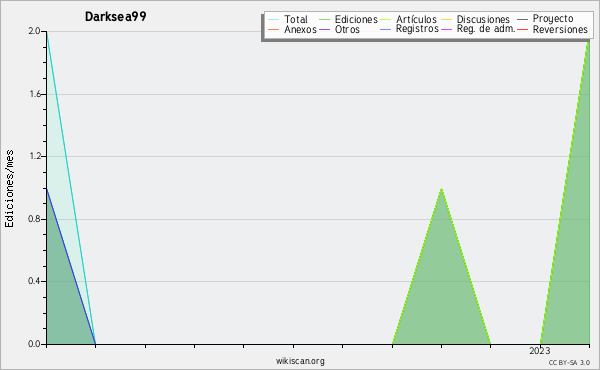This screenshot has height=370, width=600.
Task: Click the peak of the middle green triangle
Action: point(441,189)
